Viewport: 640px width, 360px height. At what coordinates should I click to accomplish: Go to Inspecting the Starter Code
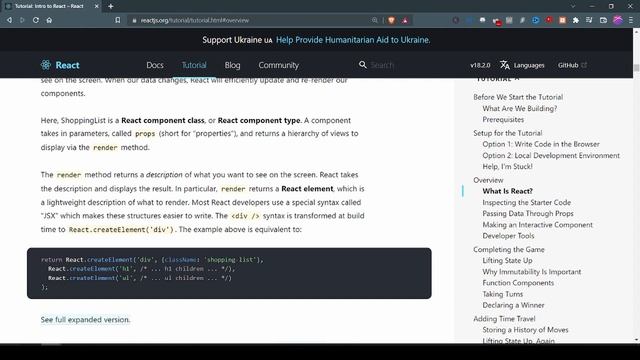click(527, 202)
